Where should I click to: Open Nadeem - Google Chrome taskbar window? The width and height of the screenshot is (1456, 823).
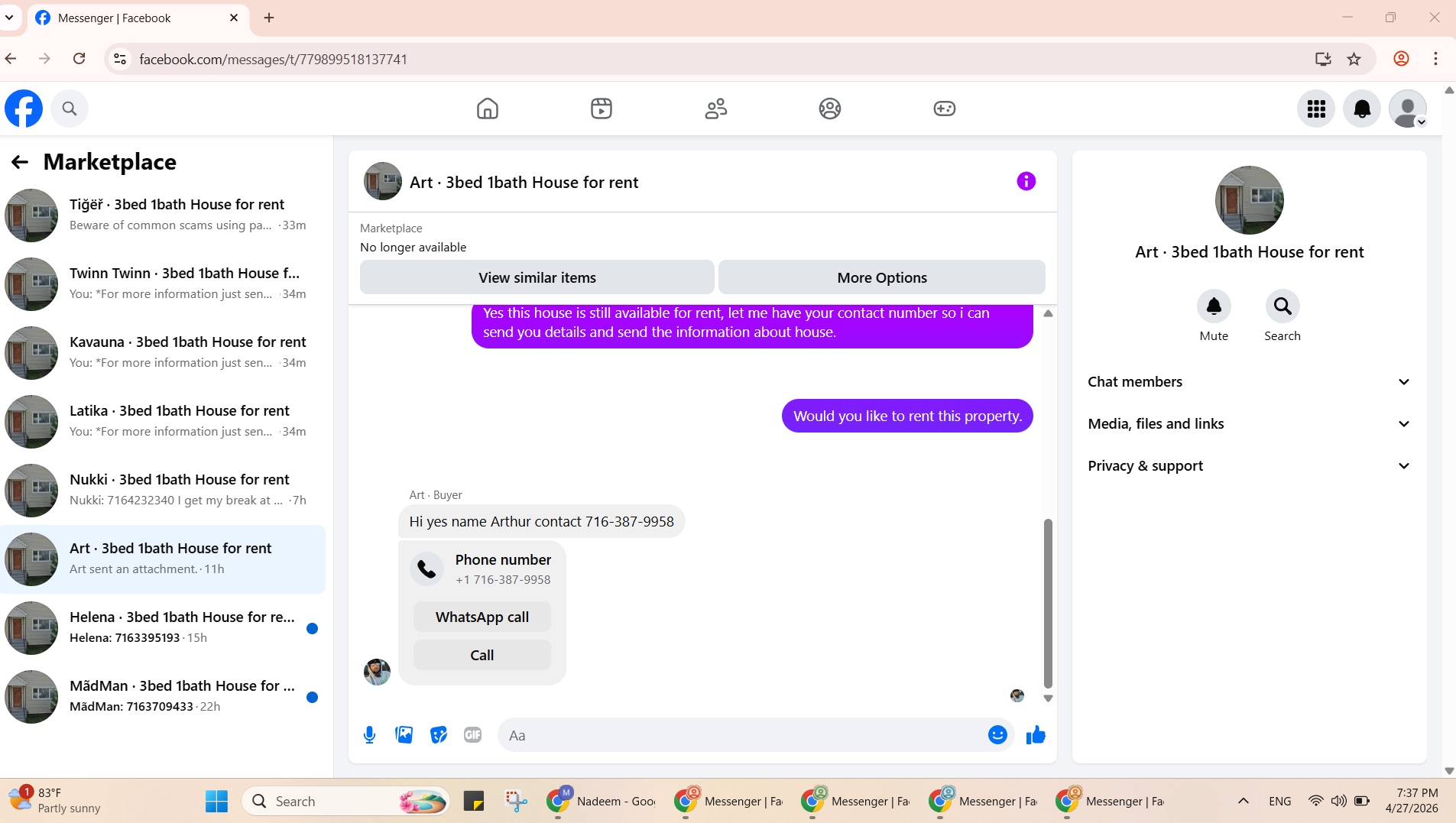(602, 801)
